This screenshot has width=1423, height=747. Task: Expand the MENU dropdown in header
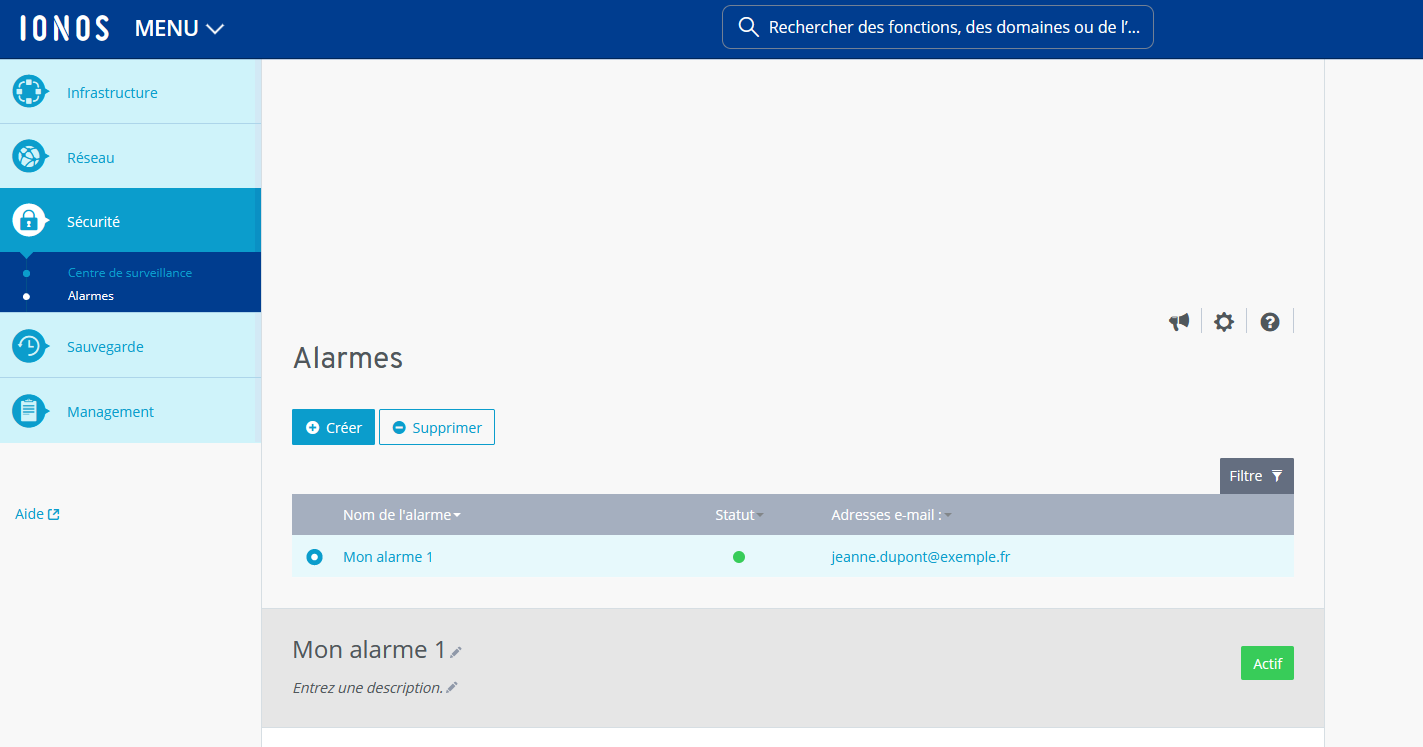coord(179,29)
